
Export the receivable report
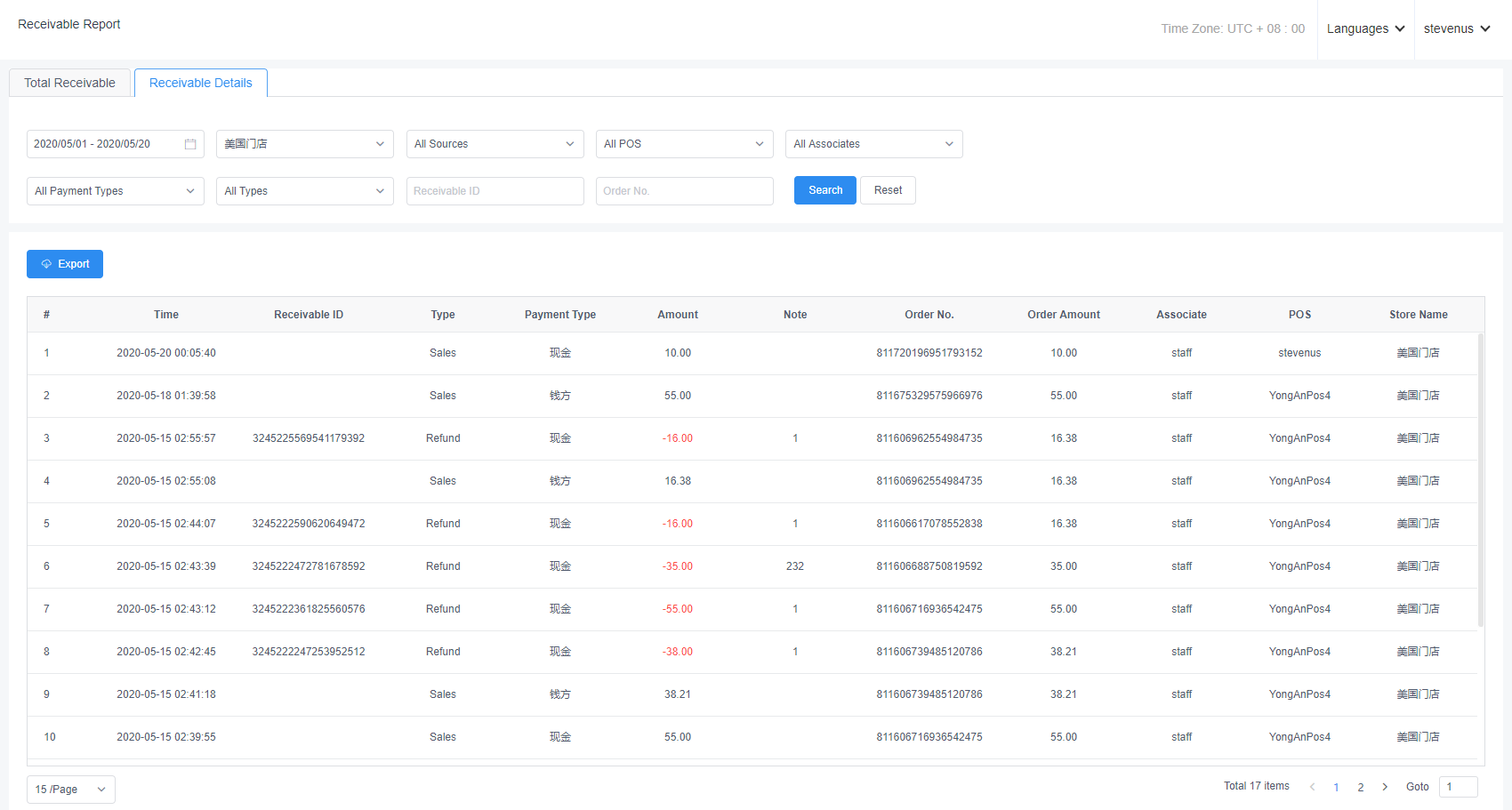click(65, 264)
